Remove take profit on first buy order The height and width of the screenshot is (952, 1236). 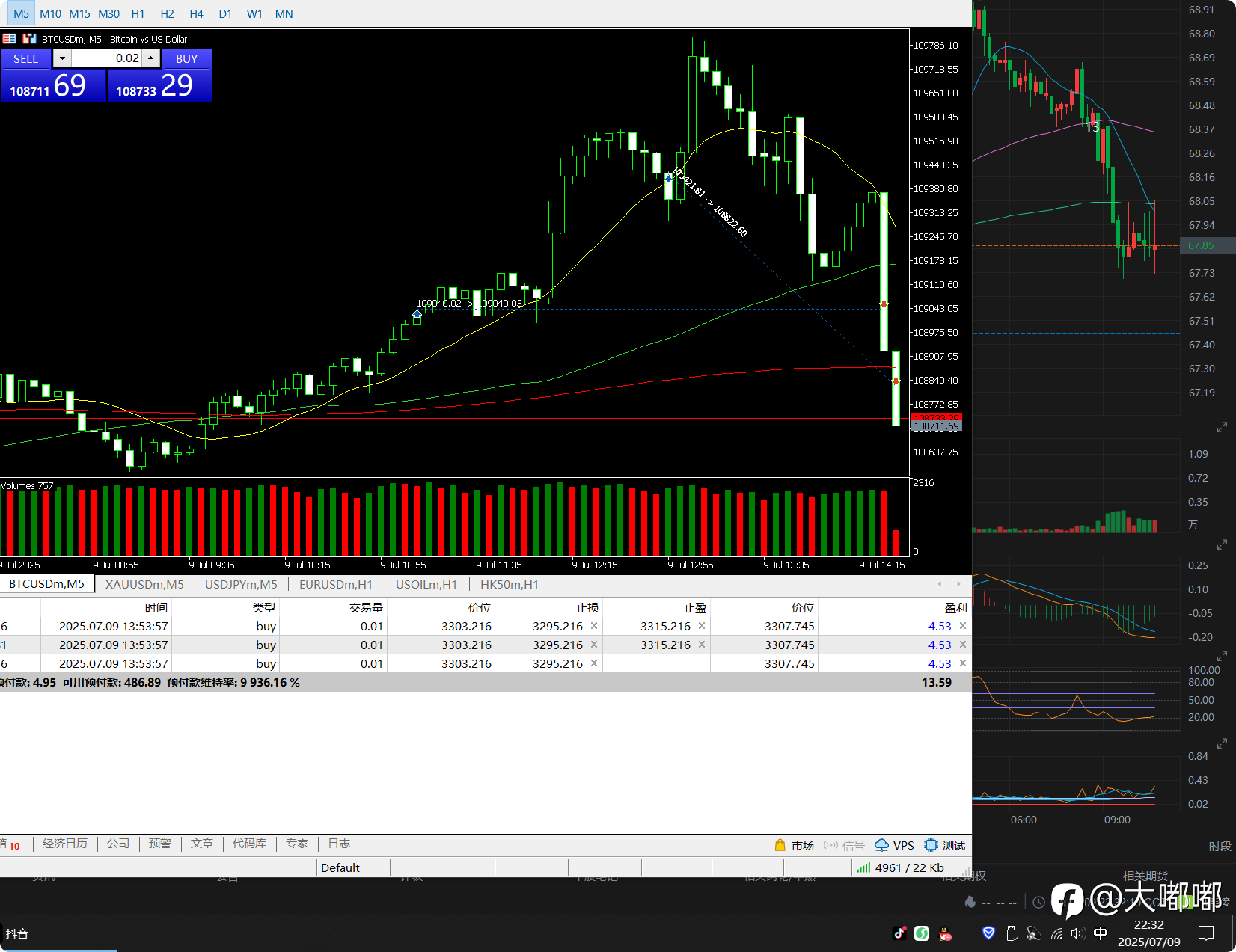702,626
